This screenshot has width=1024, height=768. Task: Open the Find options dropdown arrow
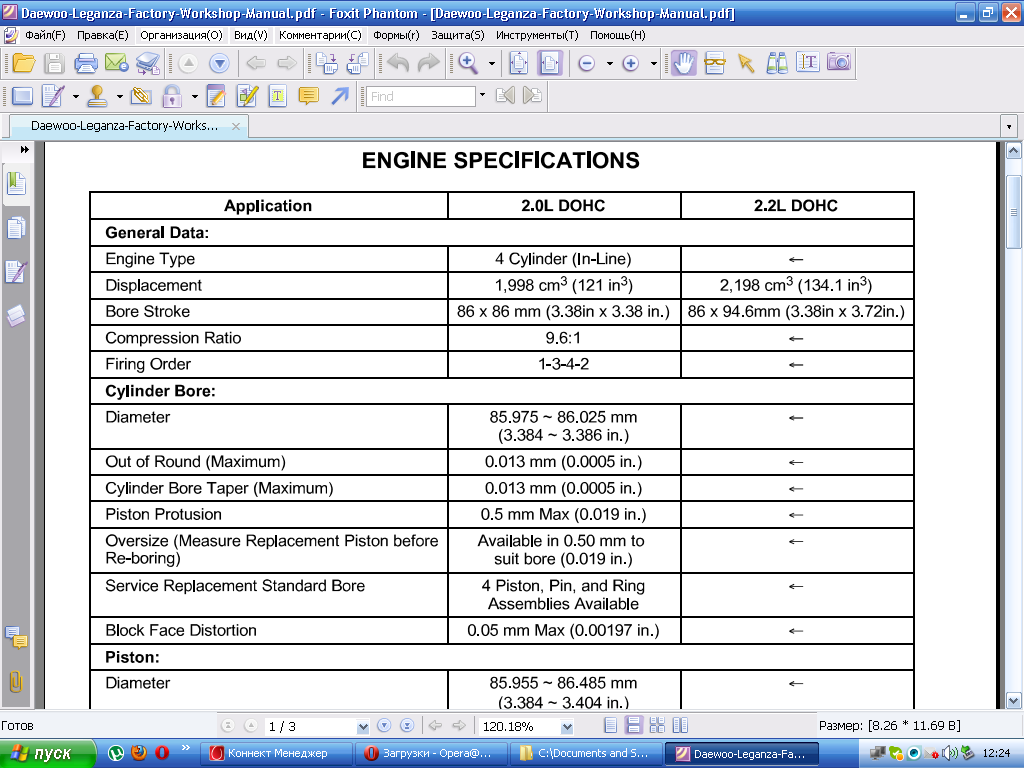coord(483,95)
